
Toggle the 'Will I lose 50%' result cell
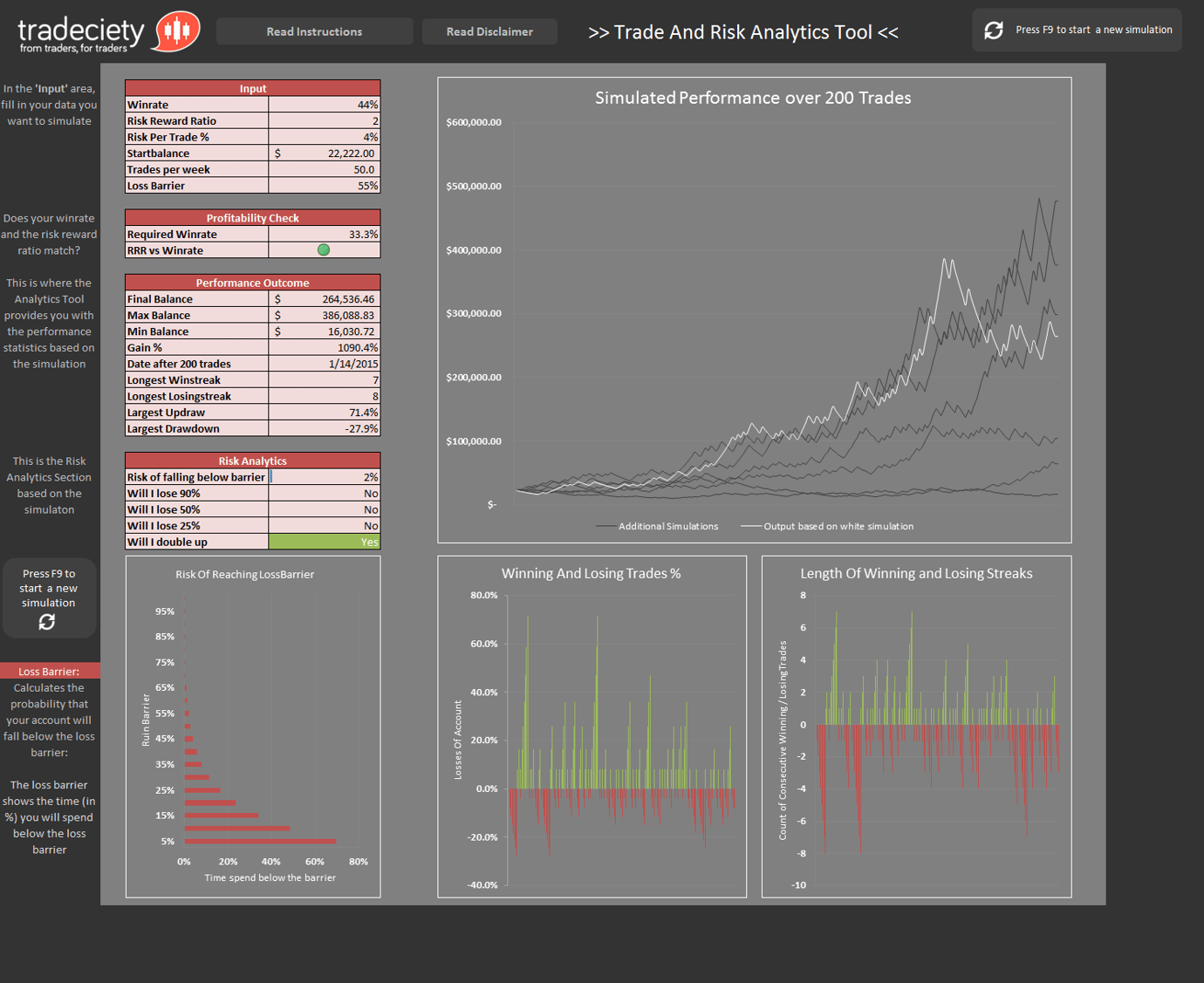pyautogui.click(x=324, y=509)
